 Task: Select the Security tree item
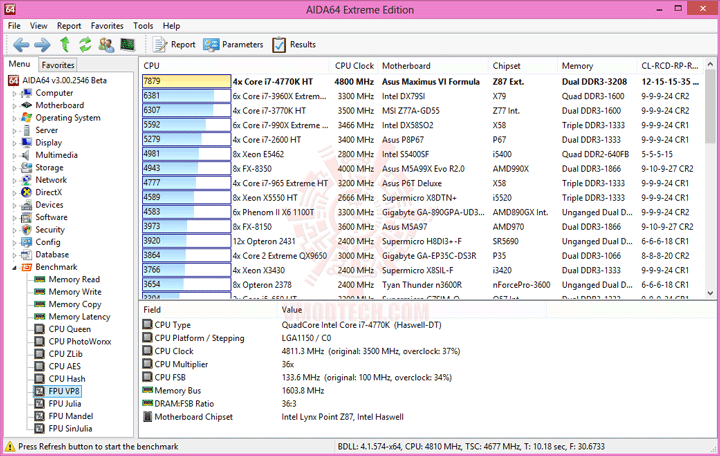tap(50, 229)
